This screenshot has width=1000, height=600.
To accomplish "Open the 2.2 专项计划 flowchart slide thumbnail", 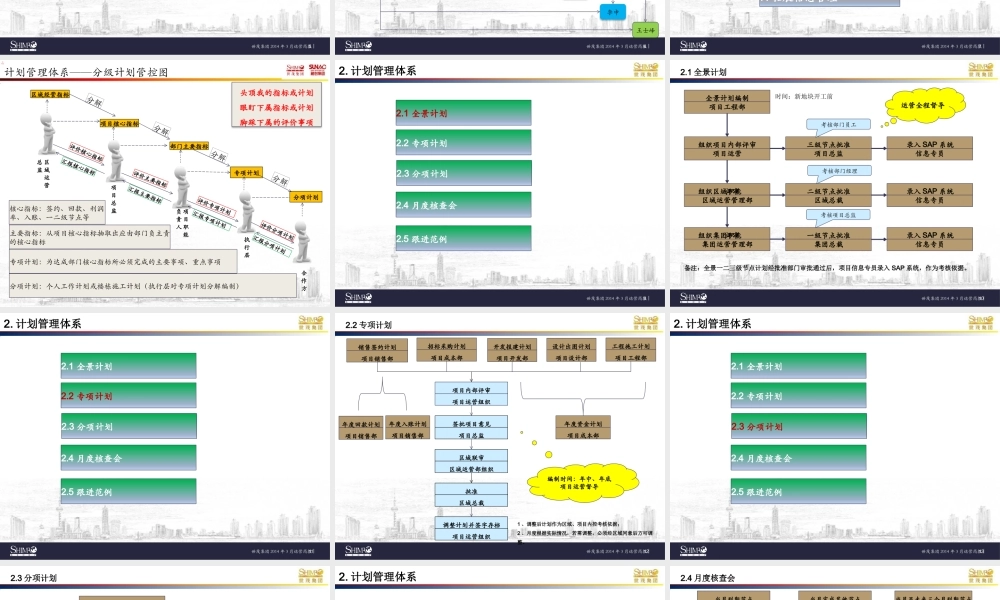I will 500,436.
